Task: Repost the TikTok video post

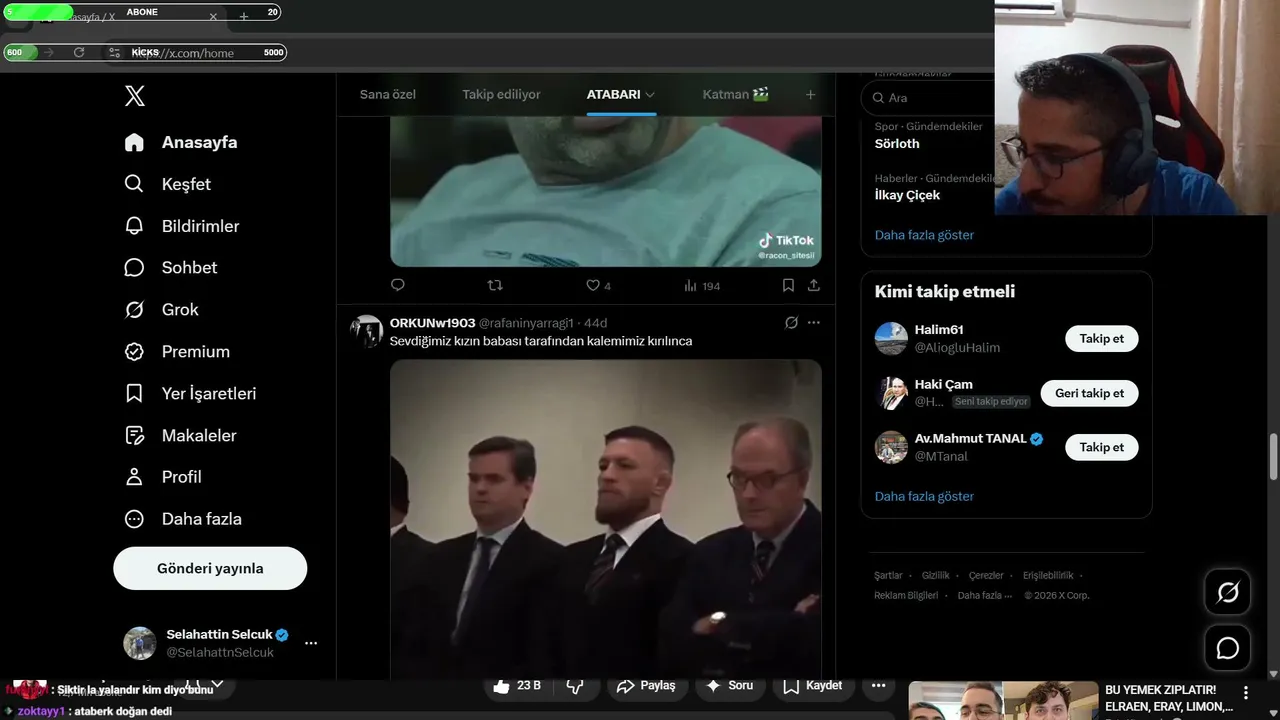Action: pos(494,285)
